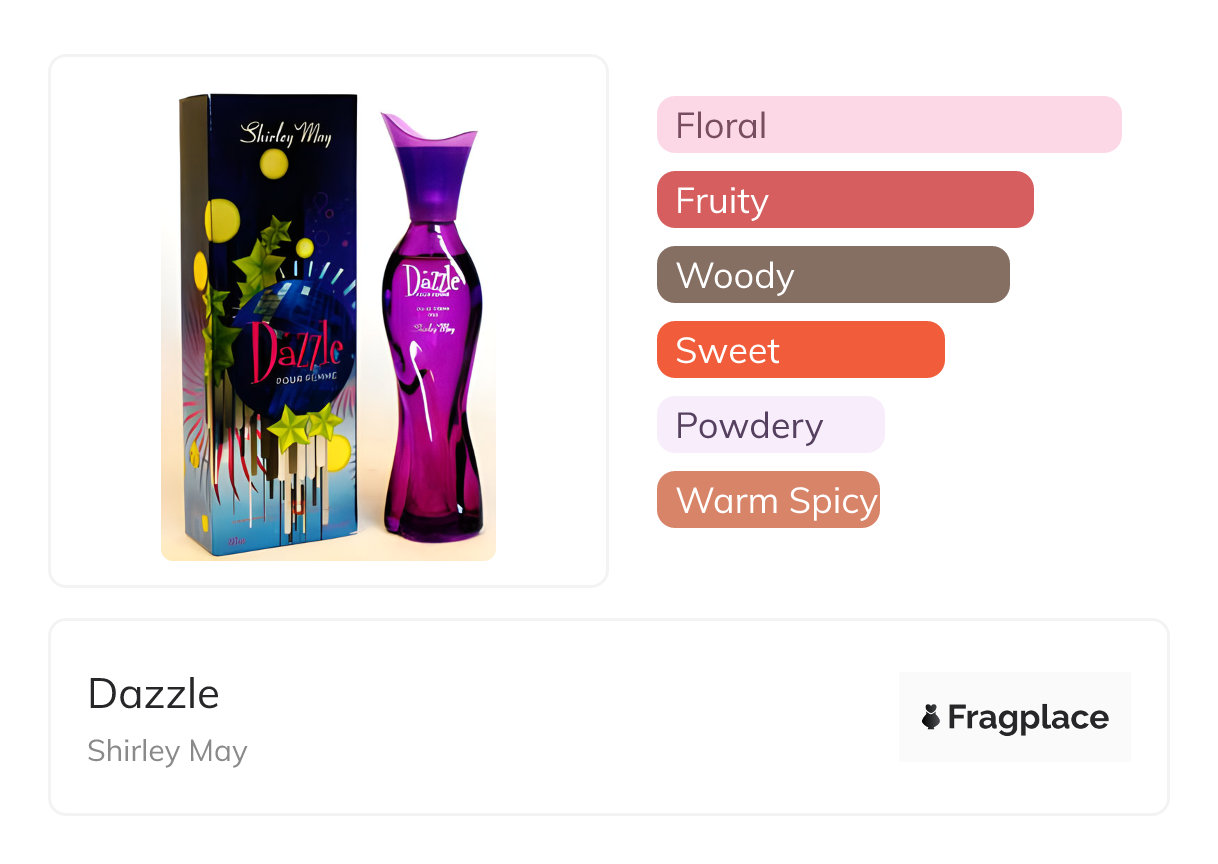
Task: Click the Fragplace wordmark text
Action: pos(1028,717)
